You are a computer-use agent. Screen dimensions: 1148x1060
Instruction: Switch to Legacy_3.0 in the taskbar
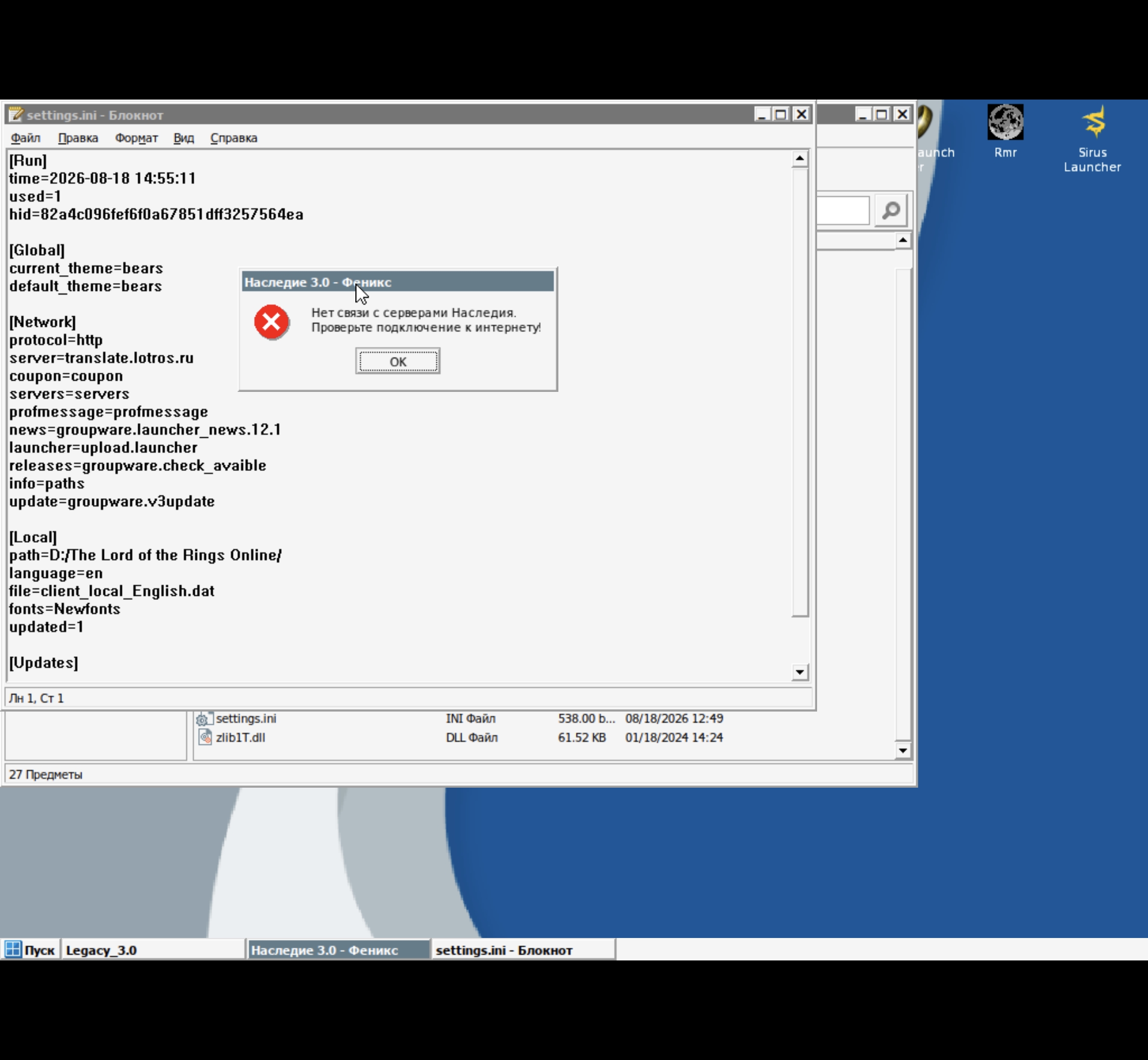point(153,950)
